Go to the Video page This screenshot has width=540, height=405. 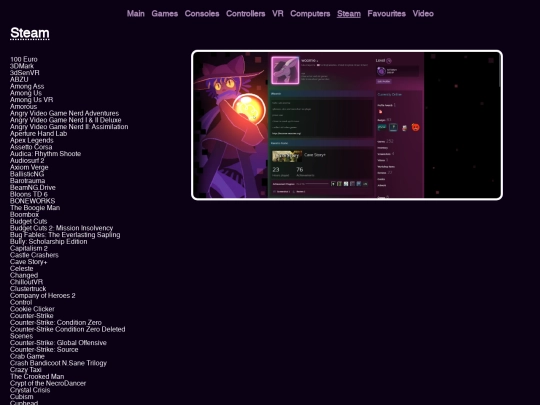[x=423, y=14]
